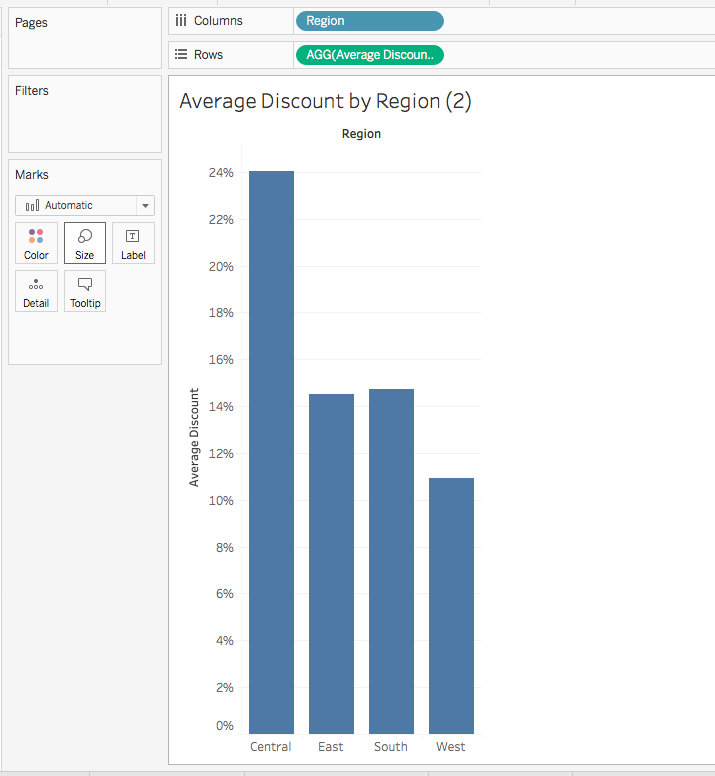Click the Filters shelf area

pyautogui.click(x=84, y=120)
